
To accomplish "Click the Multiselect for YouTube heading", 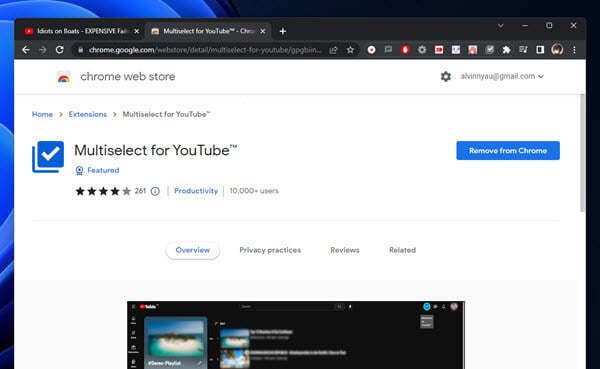I will click(156, 150).
